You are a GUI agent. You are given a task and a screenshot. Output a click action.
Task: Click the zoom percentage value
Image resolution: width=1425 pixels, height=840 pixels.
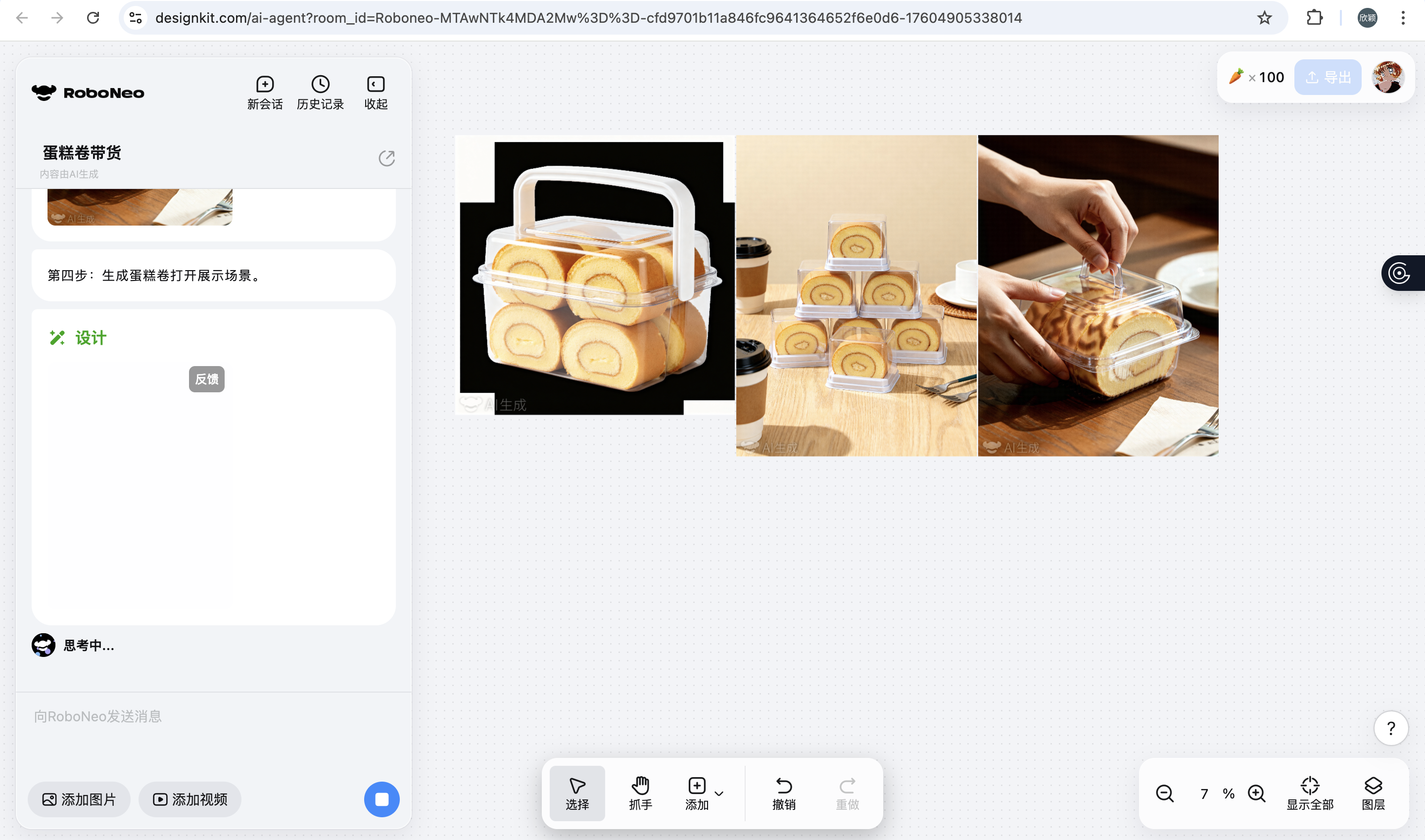[1205, 793]
